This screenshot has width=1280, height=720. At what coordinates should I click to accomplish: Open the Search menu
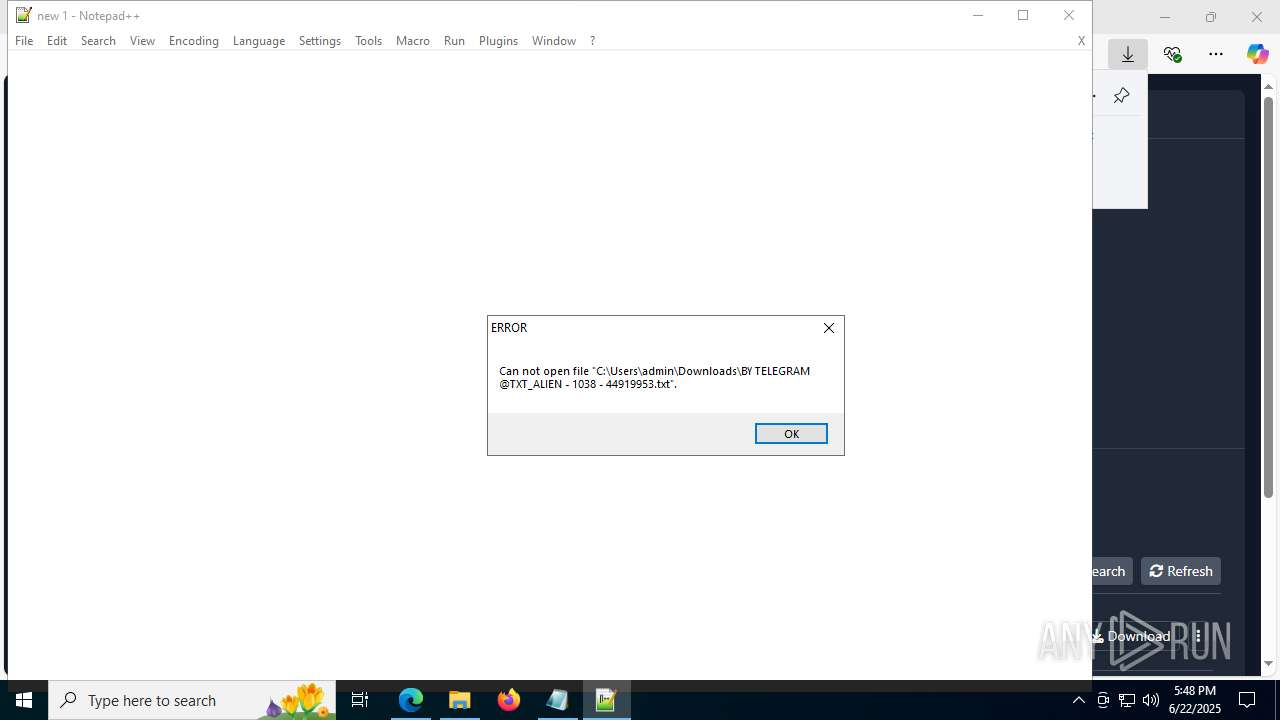[98, 41]
